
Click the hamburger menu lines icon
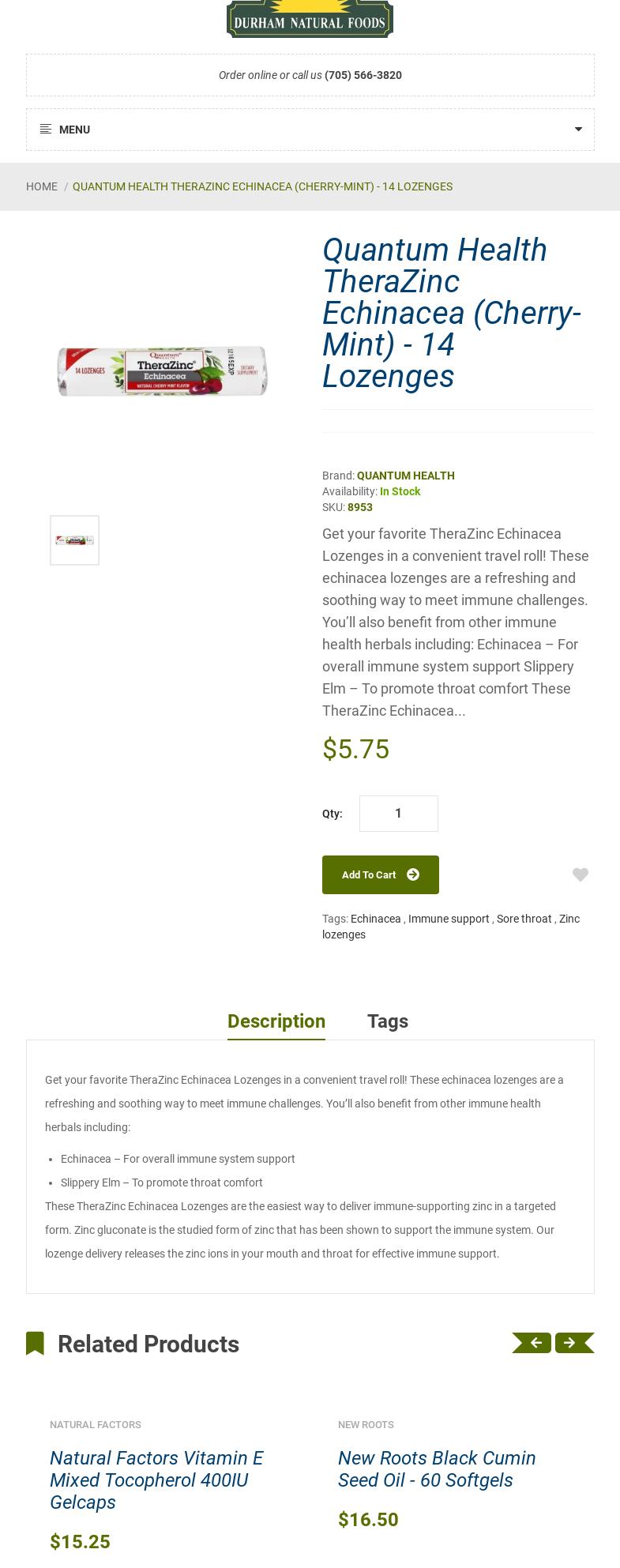(46, 130)
